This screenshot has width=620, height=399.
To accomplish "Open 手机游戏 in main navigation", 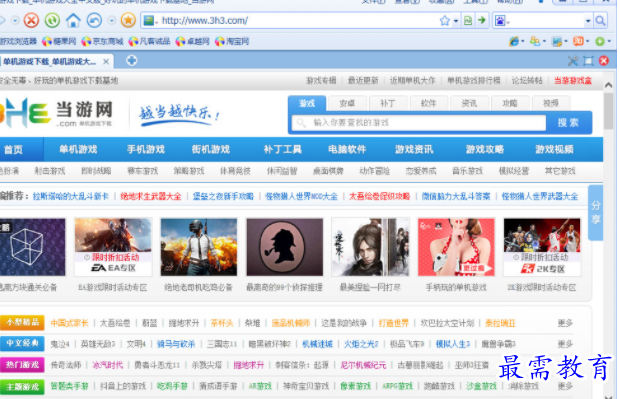I will click(x=146, y=149).
